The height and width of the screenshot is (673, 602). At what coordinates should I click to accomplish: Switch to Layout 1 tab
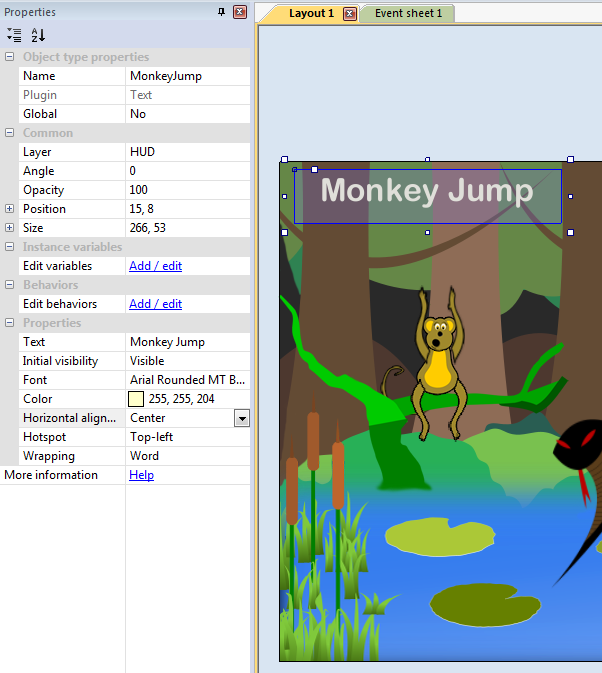pyautogui.click(x=311, y=13)
